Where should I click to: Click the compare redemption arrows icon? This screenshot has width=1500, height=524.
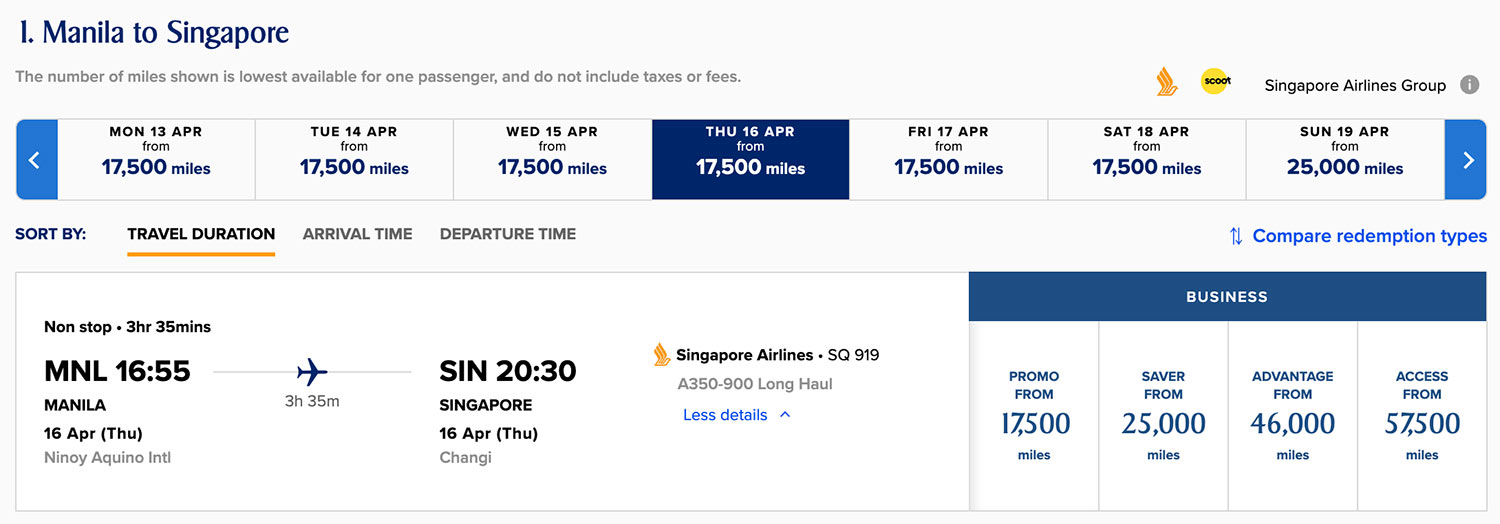point(1236,236)
